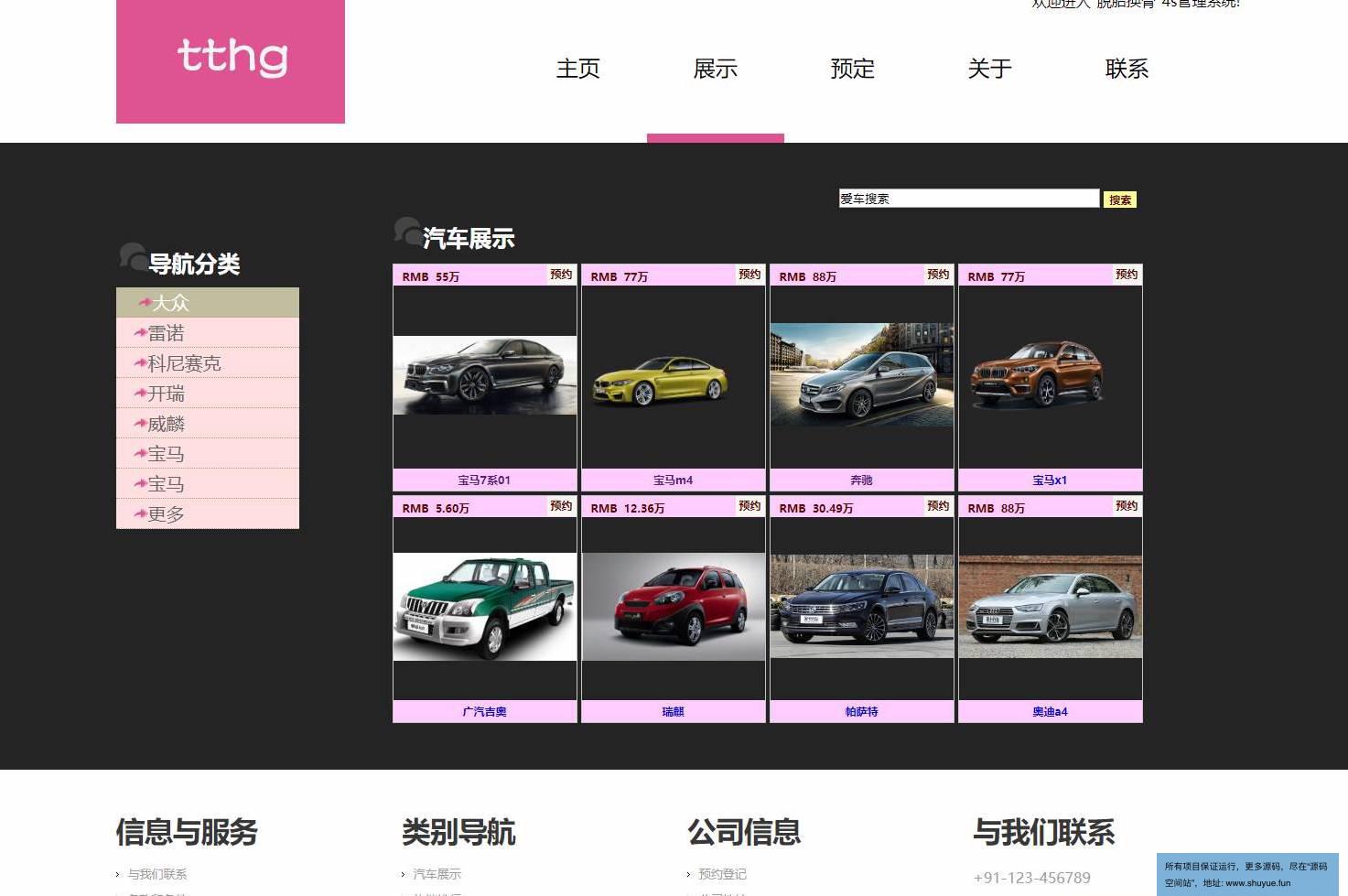
Task: Click the 奥迪a4 name link
Action: (1051, 712)
